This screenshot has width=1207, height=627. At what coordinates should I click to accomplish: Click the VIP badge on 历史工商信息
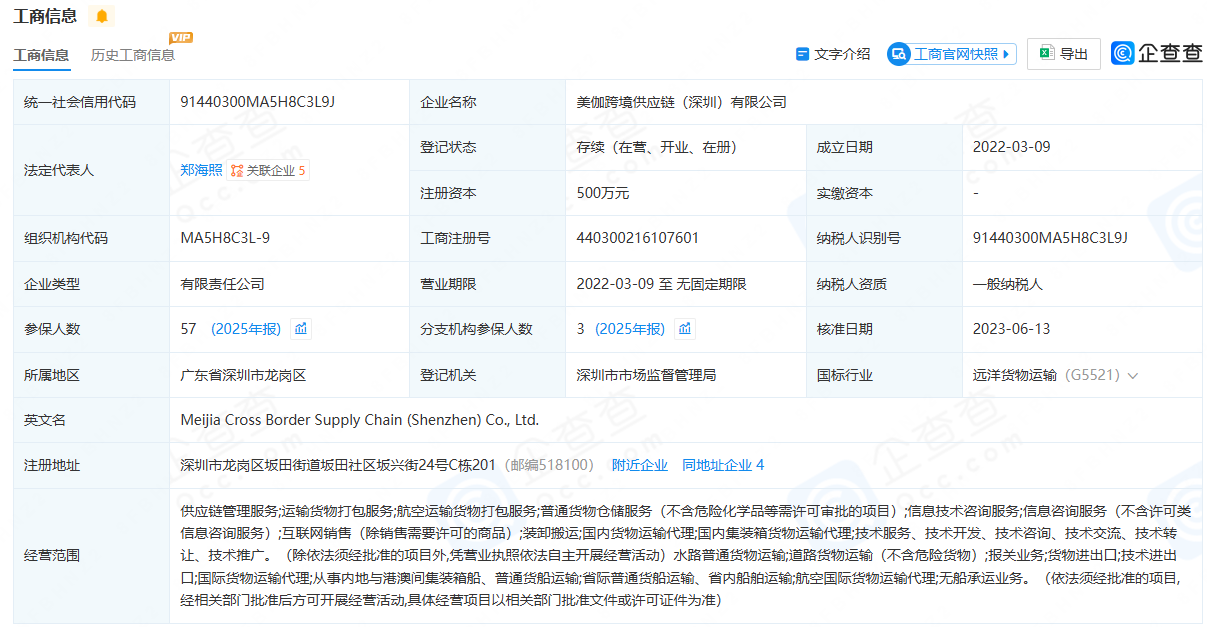click(181, 38)
